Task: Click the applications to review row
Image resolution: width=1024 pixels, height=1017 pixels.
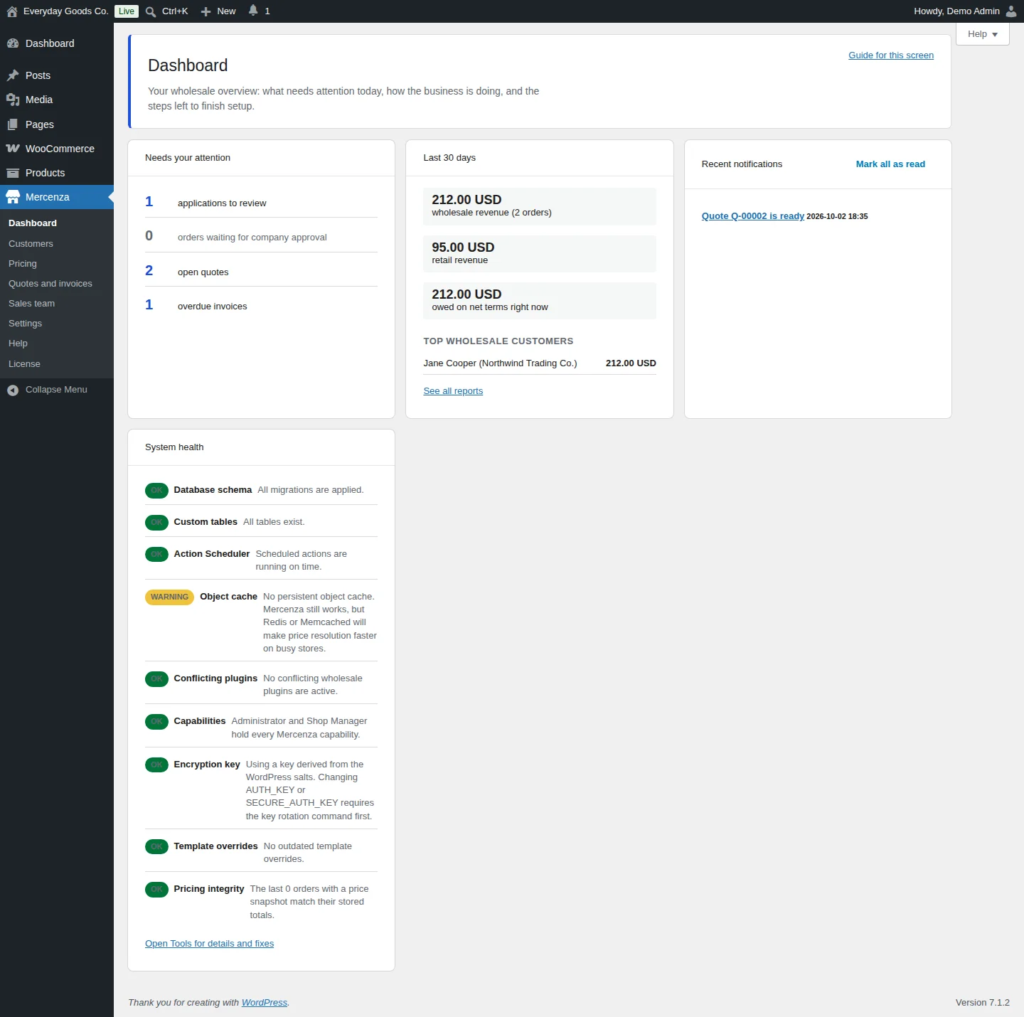Action: [x=261, y=202]
